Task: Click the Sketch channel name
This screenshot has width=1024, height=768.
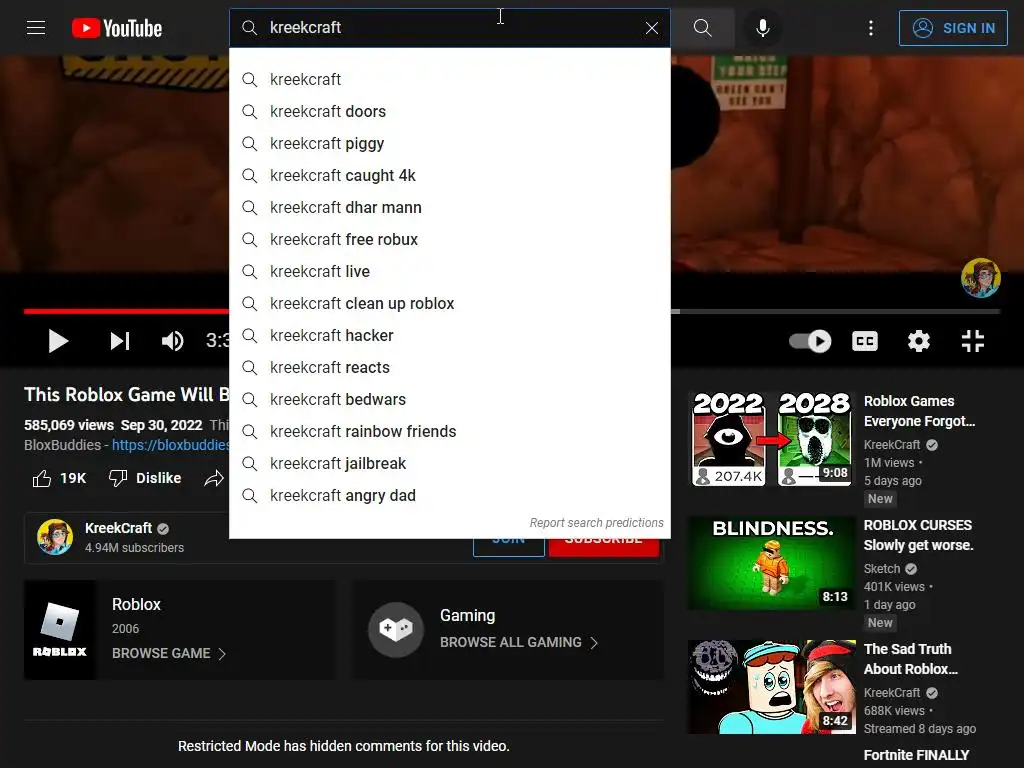Action: [x=882, y=569]
